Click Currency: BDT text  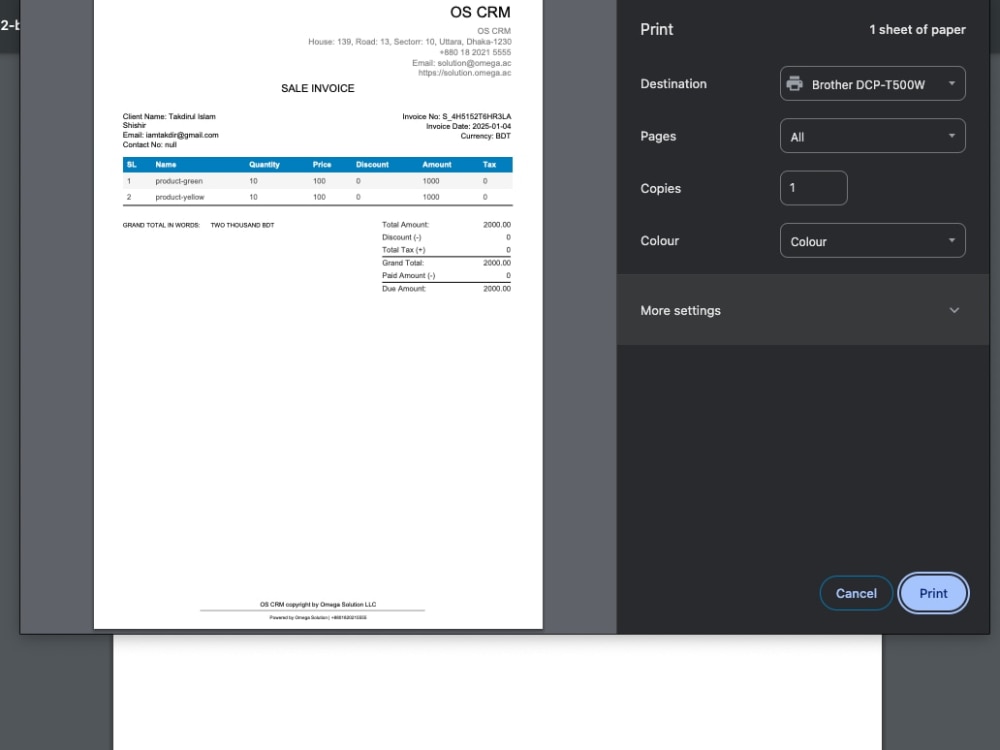coord(486,136)
